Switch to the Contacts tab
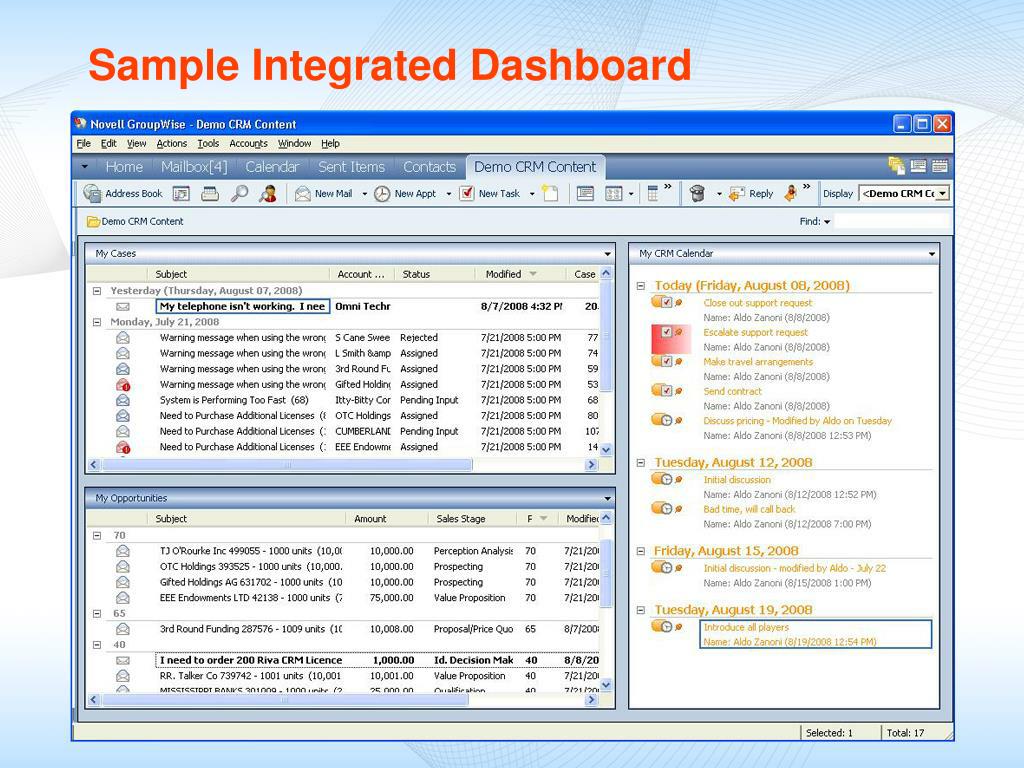This screenshot has width=1024, height=768. coord(429,167)
